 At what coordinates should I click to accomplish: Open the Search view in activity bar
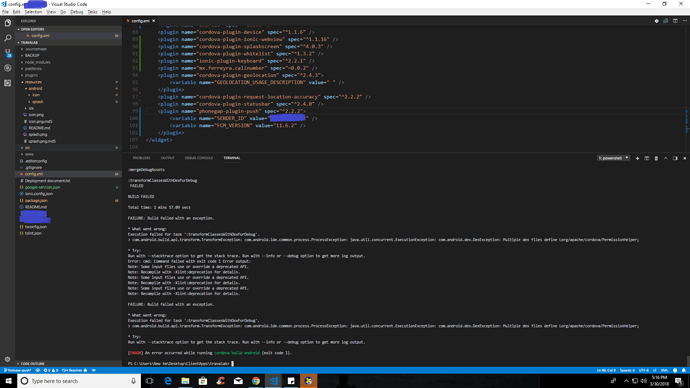(7, 38)
